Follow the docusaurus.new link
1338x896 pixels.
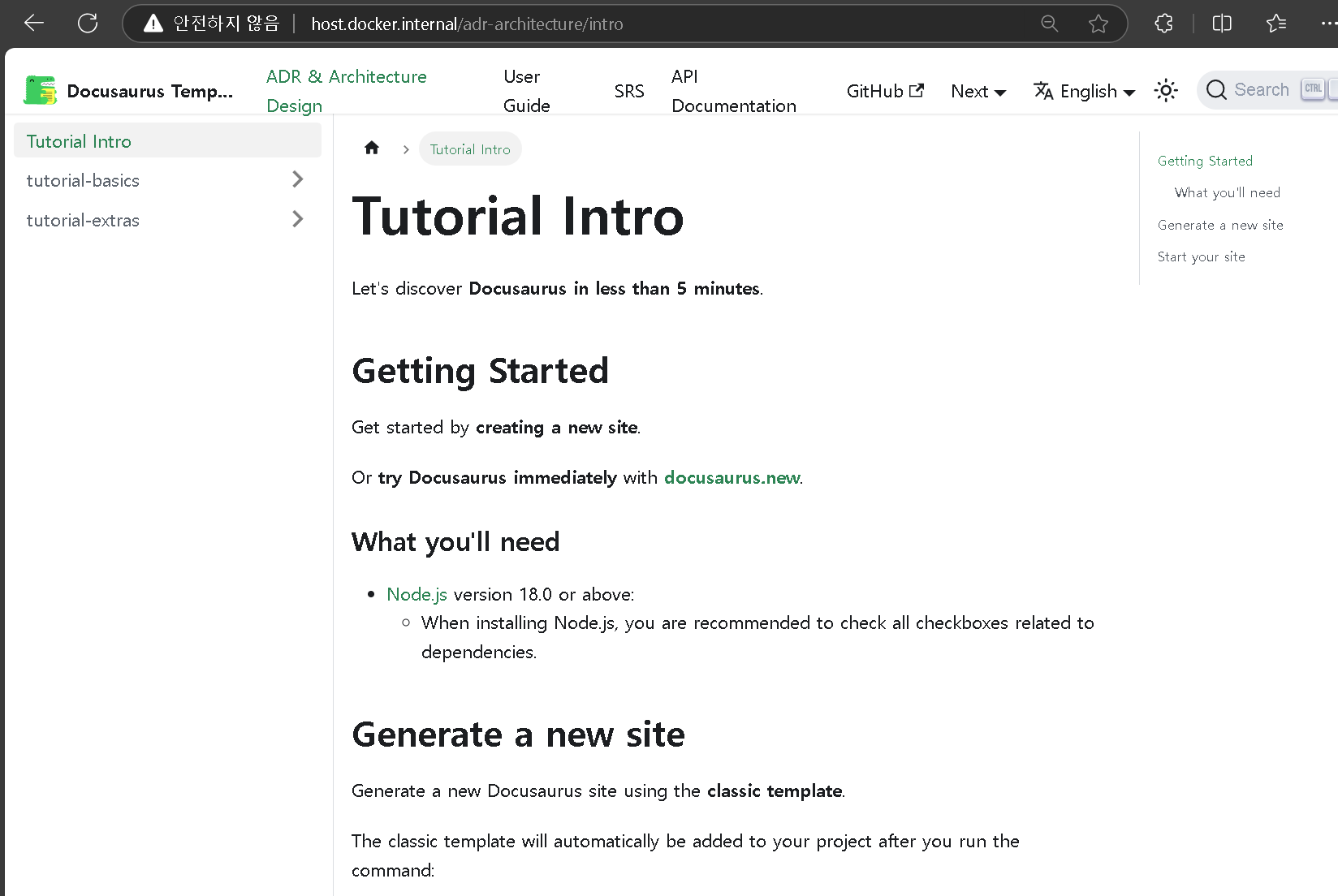(x=732, y=477)
